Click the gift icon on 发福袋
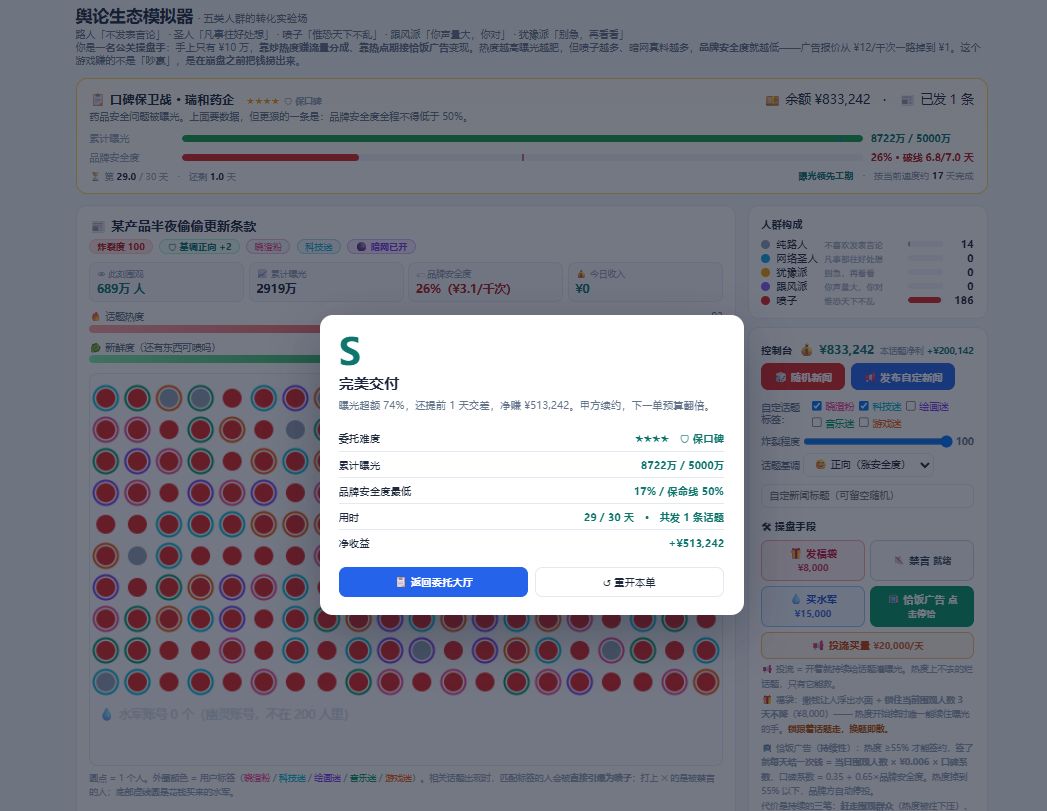 [795, 553]
